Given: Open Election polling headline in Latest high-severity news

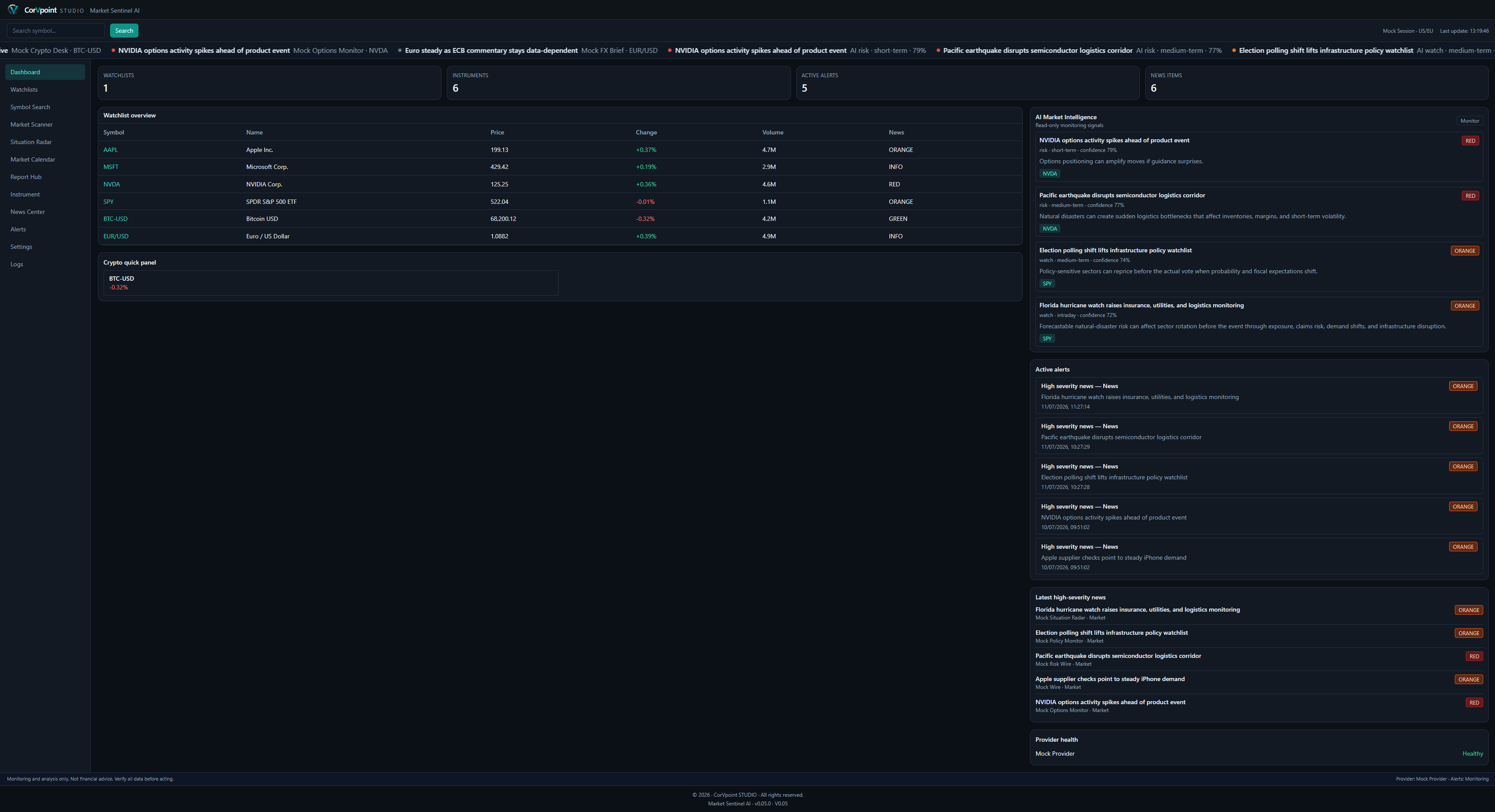Looking at the screenshot, I should point(1112,633).
